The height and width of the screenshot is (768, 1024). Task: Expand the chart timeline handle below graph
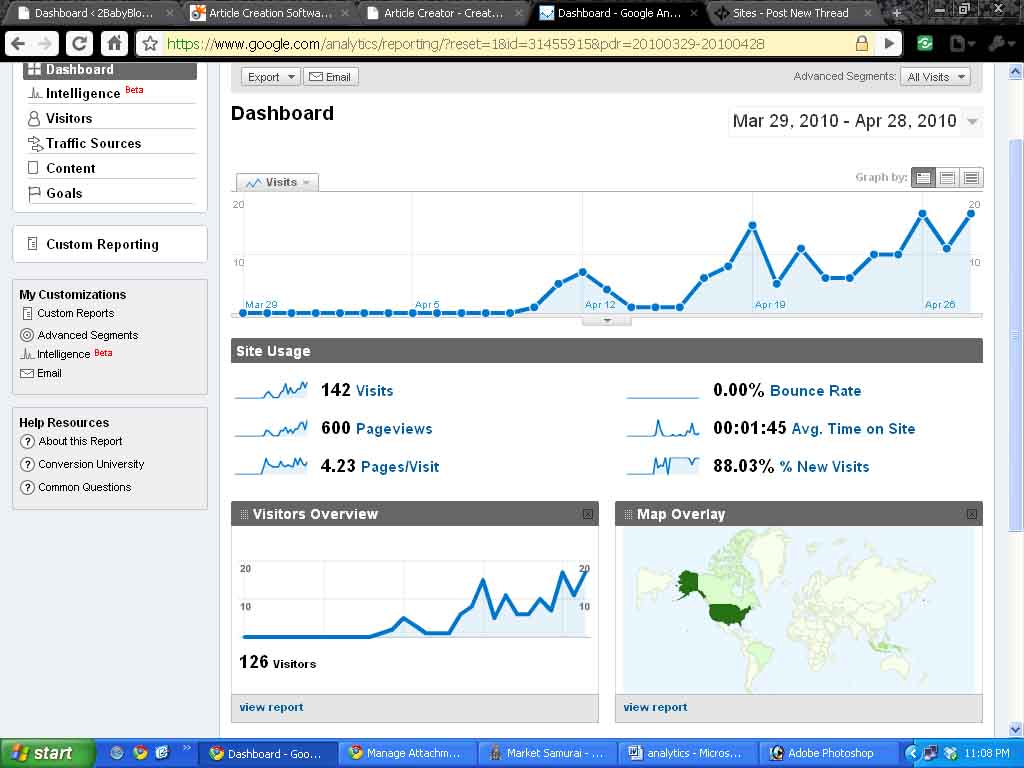607,321
